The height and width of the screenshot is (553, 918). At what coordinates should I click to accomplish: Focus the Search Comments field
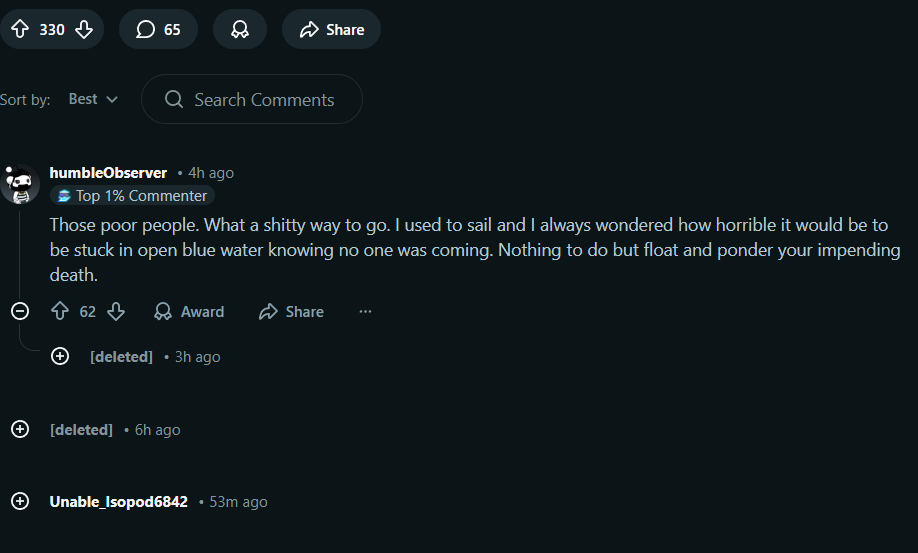click(252, 99)
